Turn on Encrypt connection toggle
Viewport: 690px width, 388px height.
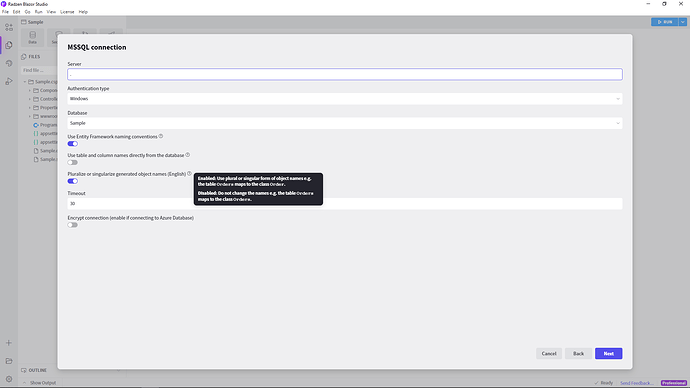[x=73, y=225]
